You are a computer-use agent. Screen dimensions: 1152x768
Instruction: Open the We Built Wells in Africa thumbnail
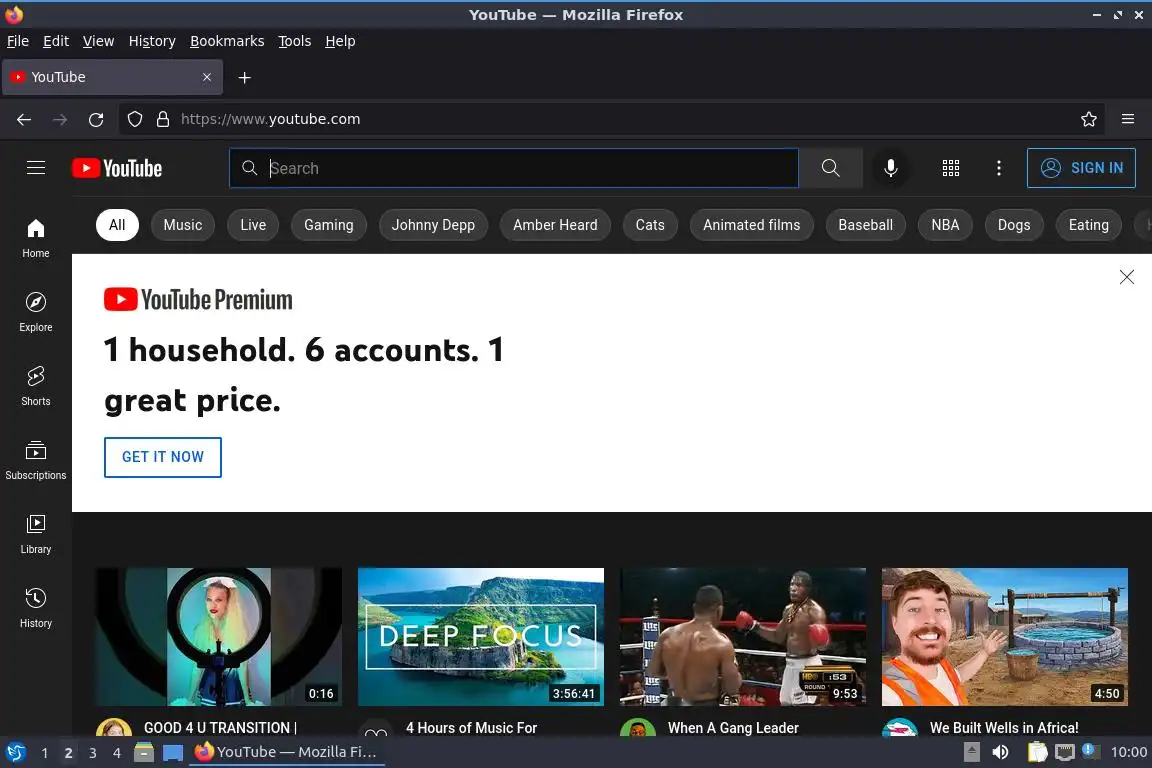(x=1004, y=636)
